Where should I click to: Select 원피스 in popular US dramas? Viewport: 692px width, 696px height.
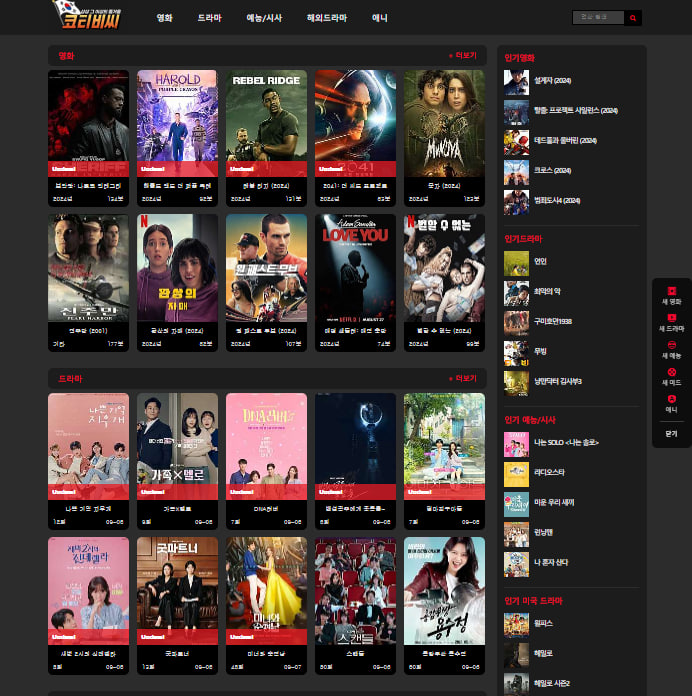(x=543, y=623)
